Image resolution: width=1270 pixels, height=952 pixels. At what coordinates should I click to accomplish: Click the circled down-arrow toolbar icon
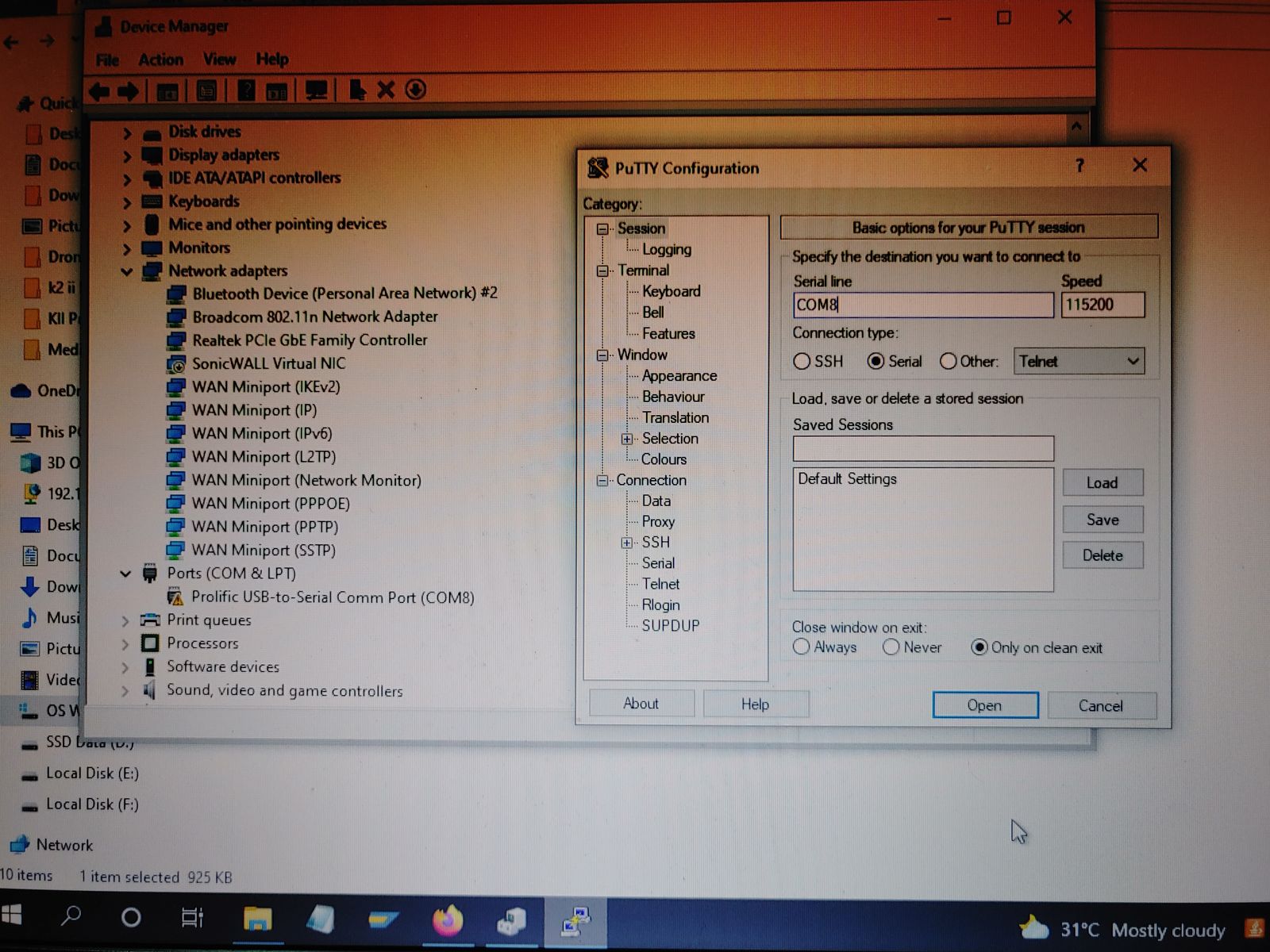415,90
